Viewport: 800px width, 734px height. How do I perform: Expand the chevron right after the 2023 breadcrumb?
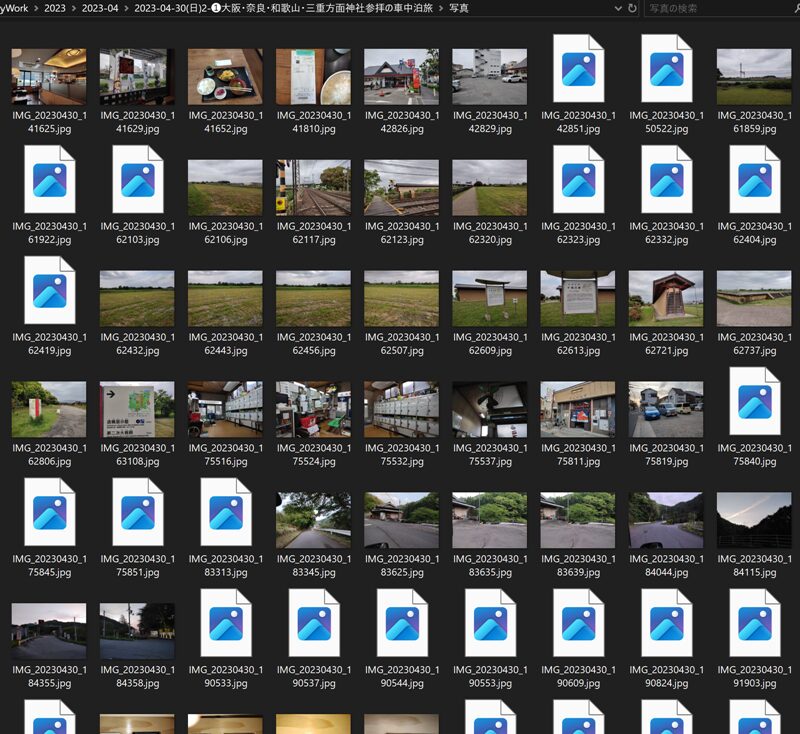[x=73, y=8]
